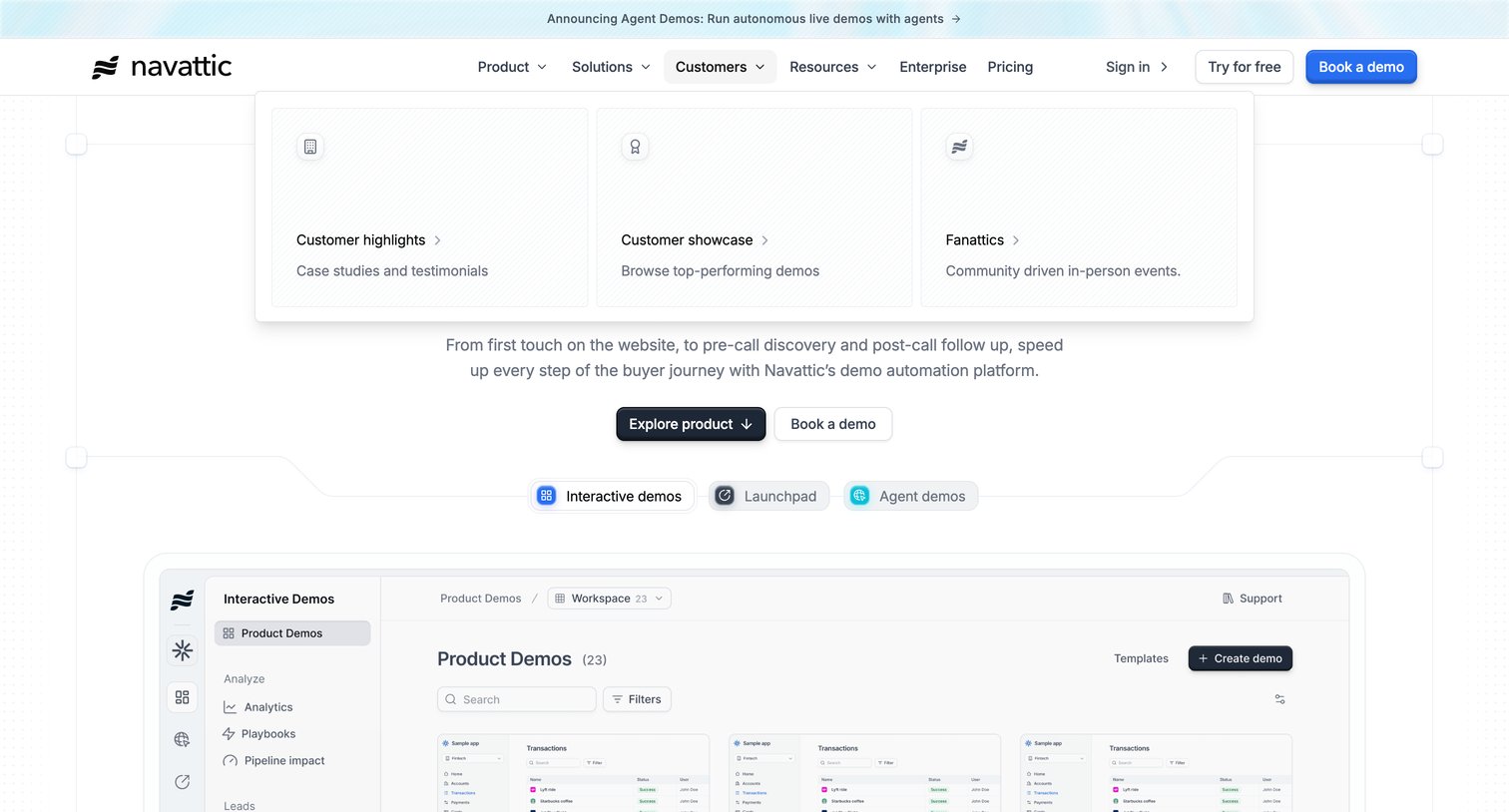Click the globe icon in left sidebar rail
Viewport: 1509px width, 812px height.
182,739
